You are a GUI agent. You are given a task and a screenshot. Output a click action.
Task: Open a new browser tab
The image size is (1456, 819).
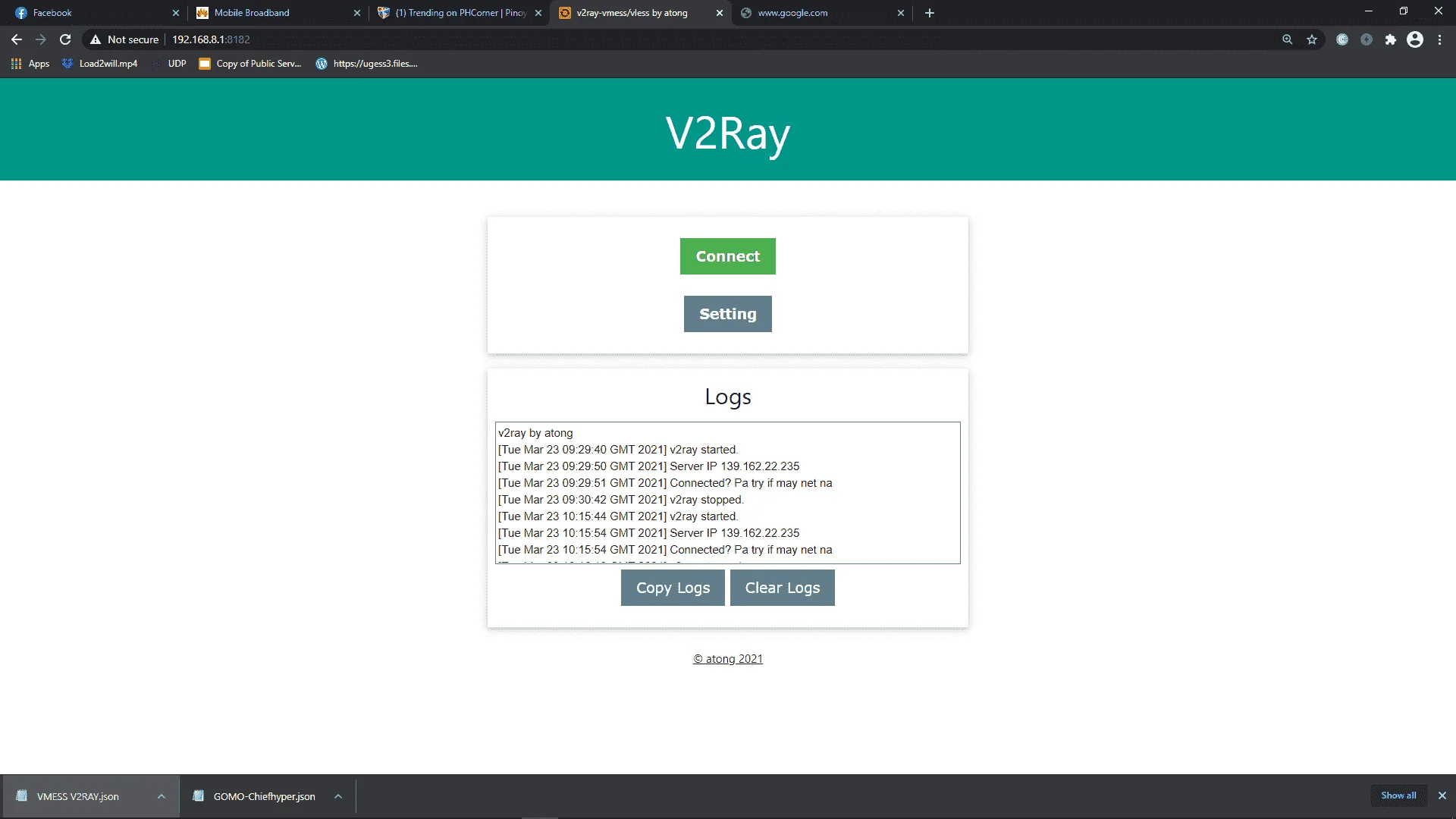click(x=930, y=13)
